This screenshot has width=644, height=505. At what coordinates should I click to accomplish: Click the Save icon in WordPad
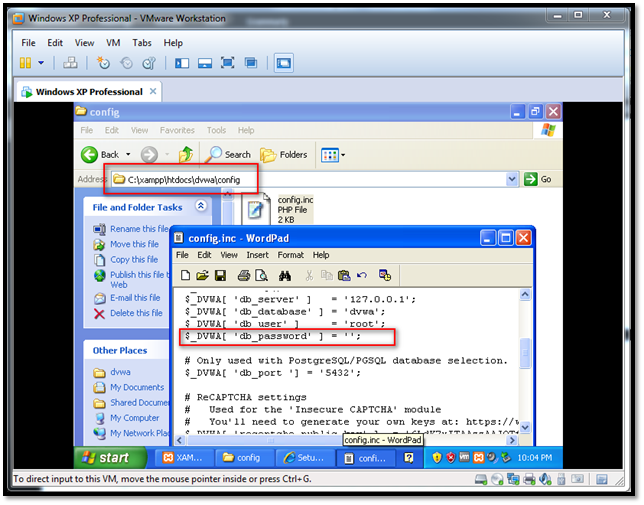(220, 275)
